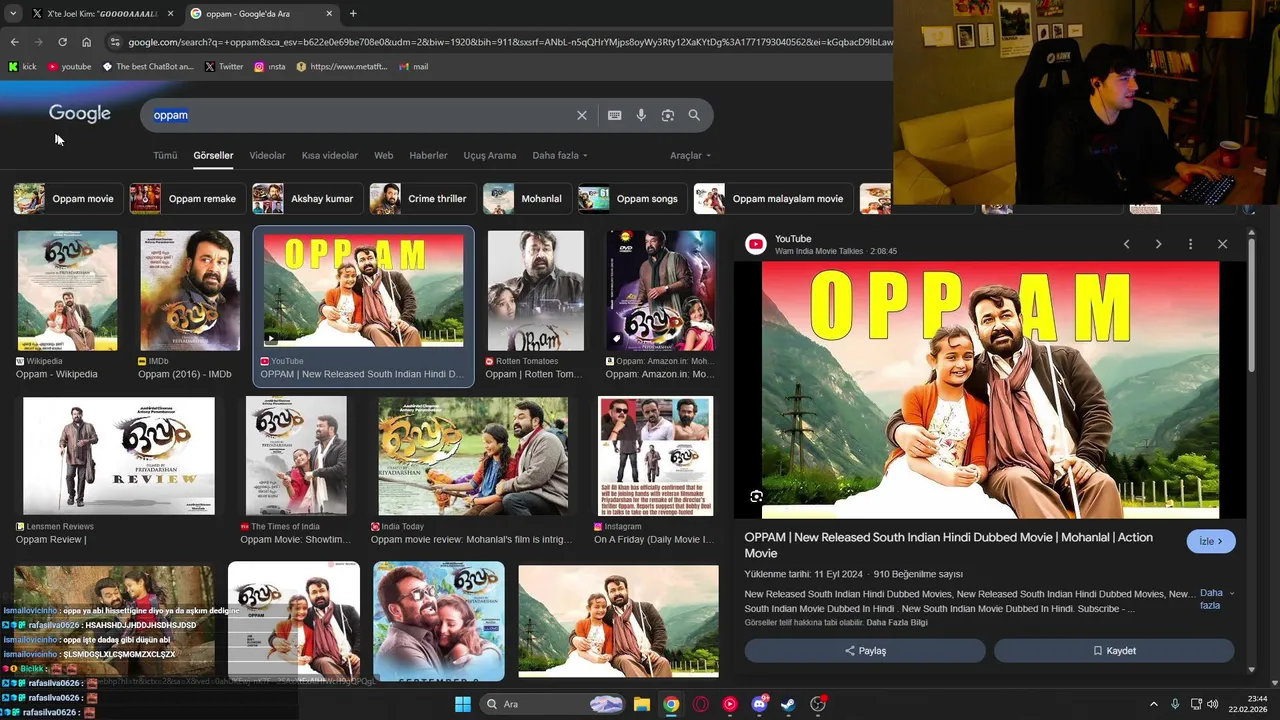Expand the Daha fazla menu
Viewport: 1280px width, 720px height.
click(560, 155)
